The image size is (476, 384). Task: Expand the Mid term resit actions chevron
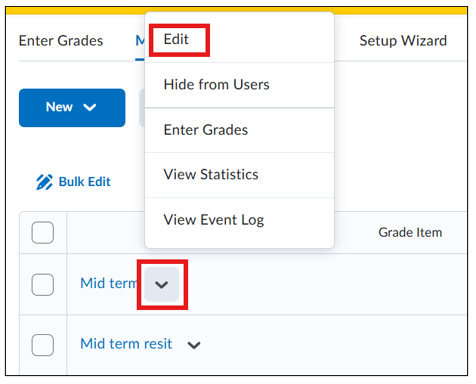(x=194, y=345)
